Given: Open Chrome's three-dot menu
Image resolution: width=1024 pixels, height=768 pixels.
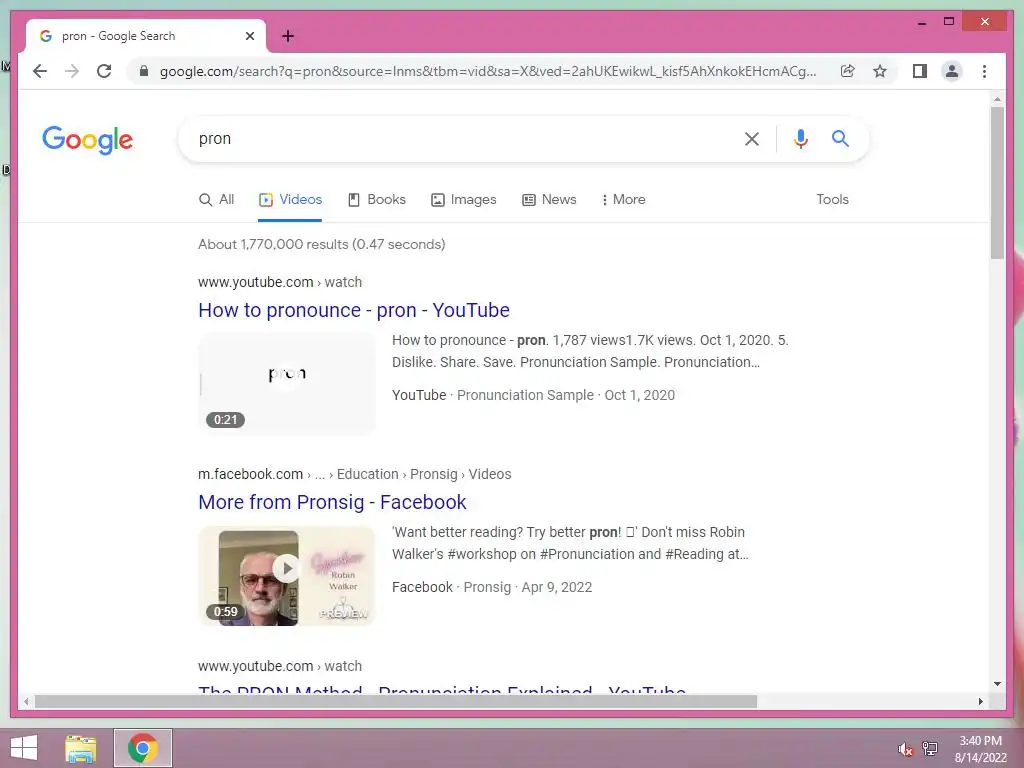Looking at the screenshot, I should (x=984, y=71).
